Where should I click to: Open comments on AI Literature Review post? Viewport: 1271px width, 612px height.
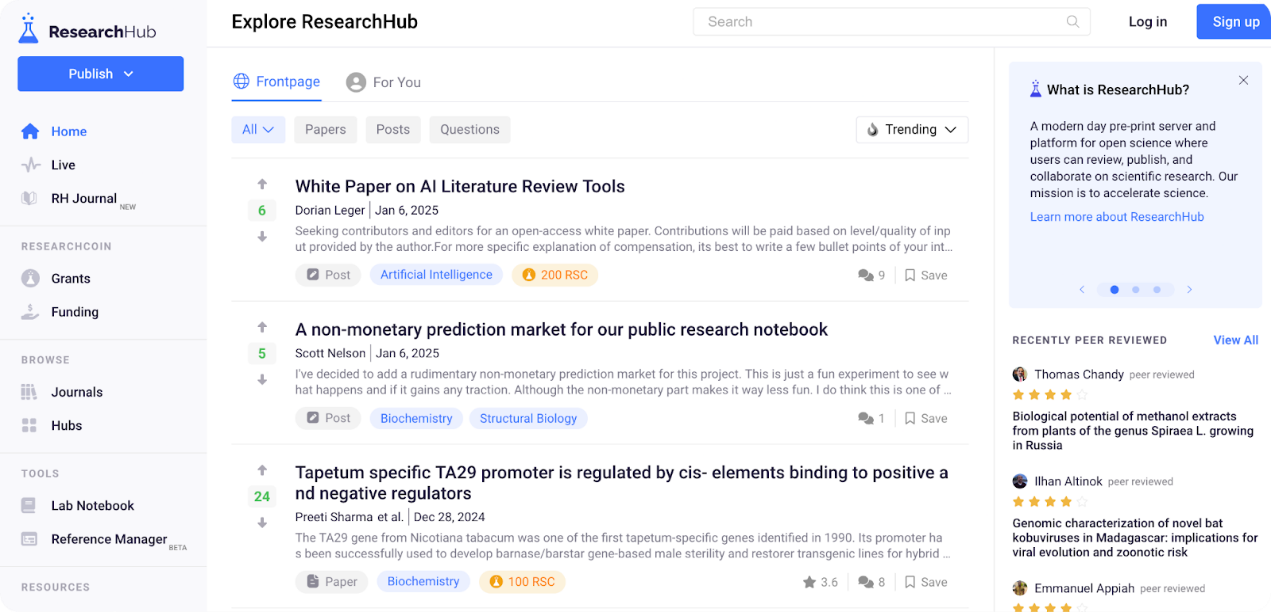point(871,275)
